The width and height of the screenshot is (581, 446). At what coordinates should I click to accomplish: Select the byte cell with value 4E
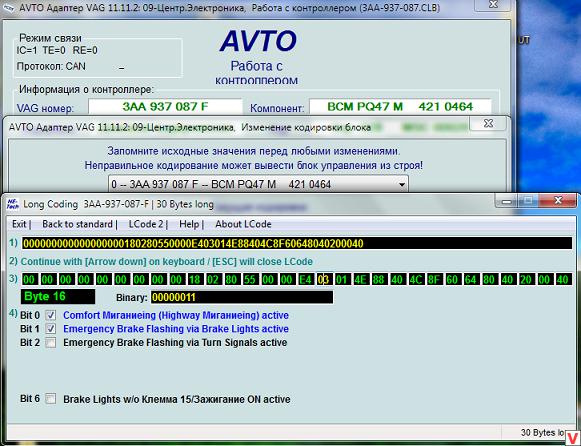[x=361, y=279]
